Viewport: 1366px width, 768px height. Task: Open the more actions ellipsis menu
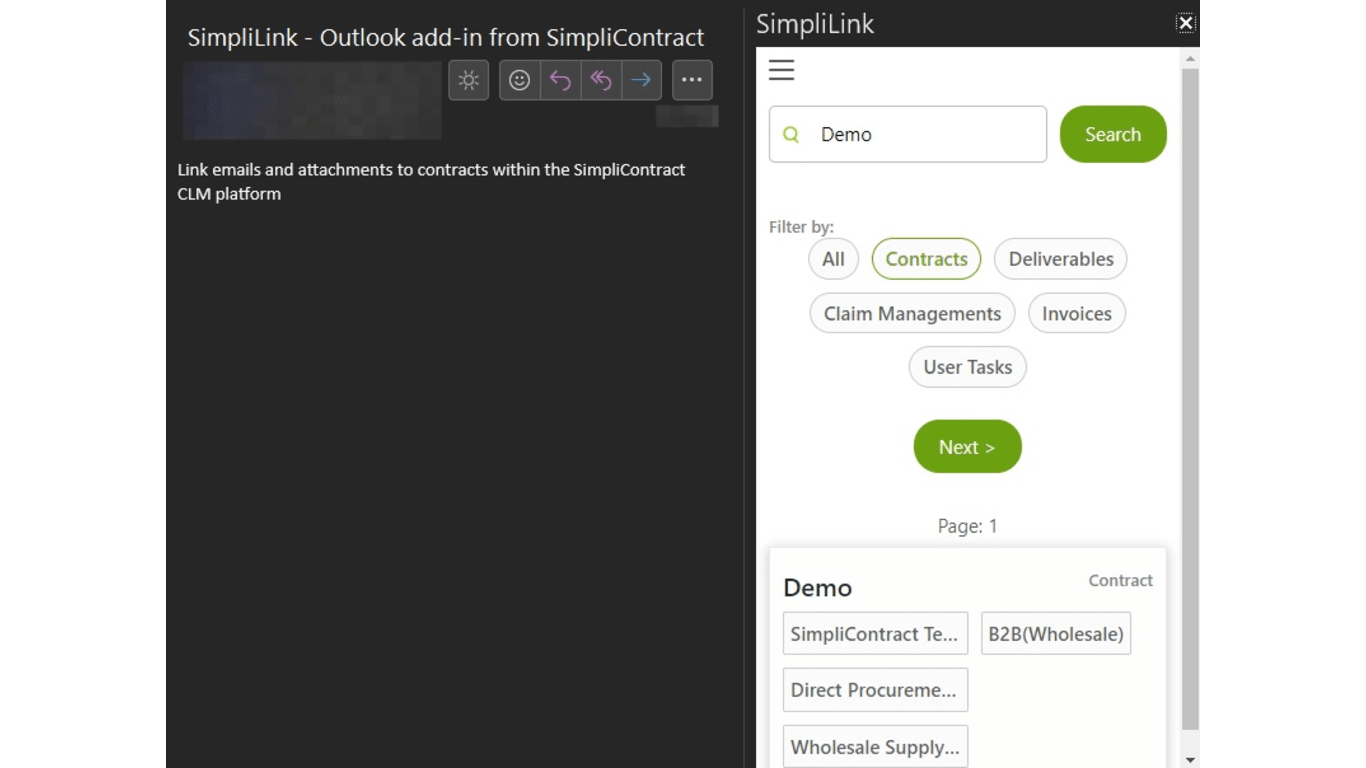(692, 81)
